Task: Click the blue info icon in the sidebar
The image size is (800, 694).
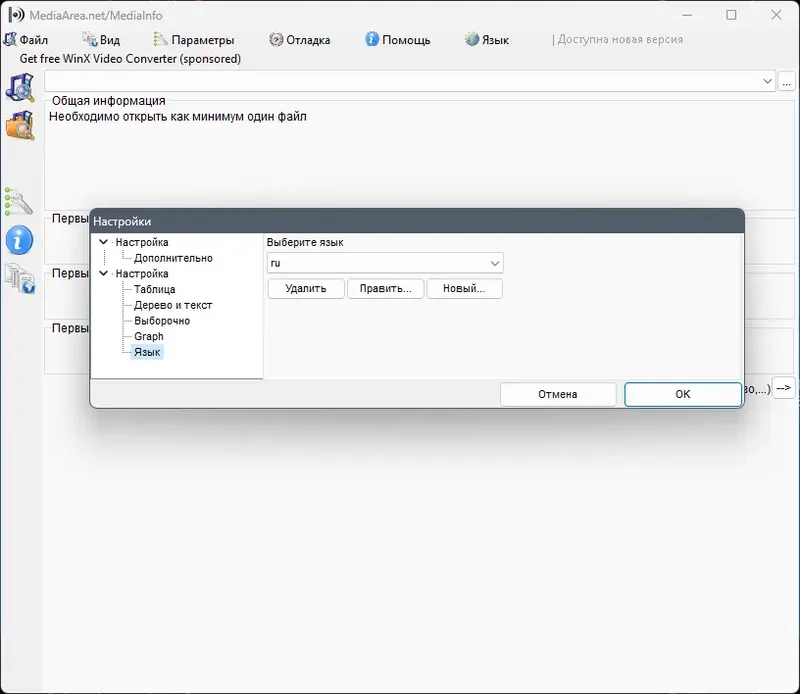Action: [x=19, y=240]
